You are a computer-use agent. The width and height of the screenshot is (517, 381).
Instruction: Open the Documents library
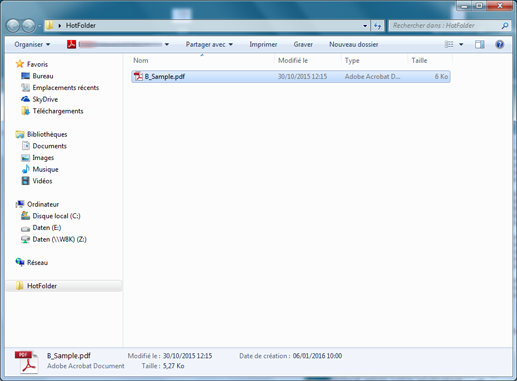49,146
